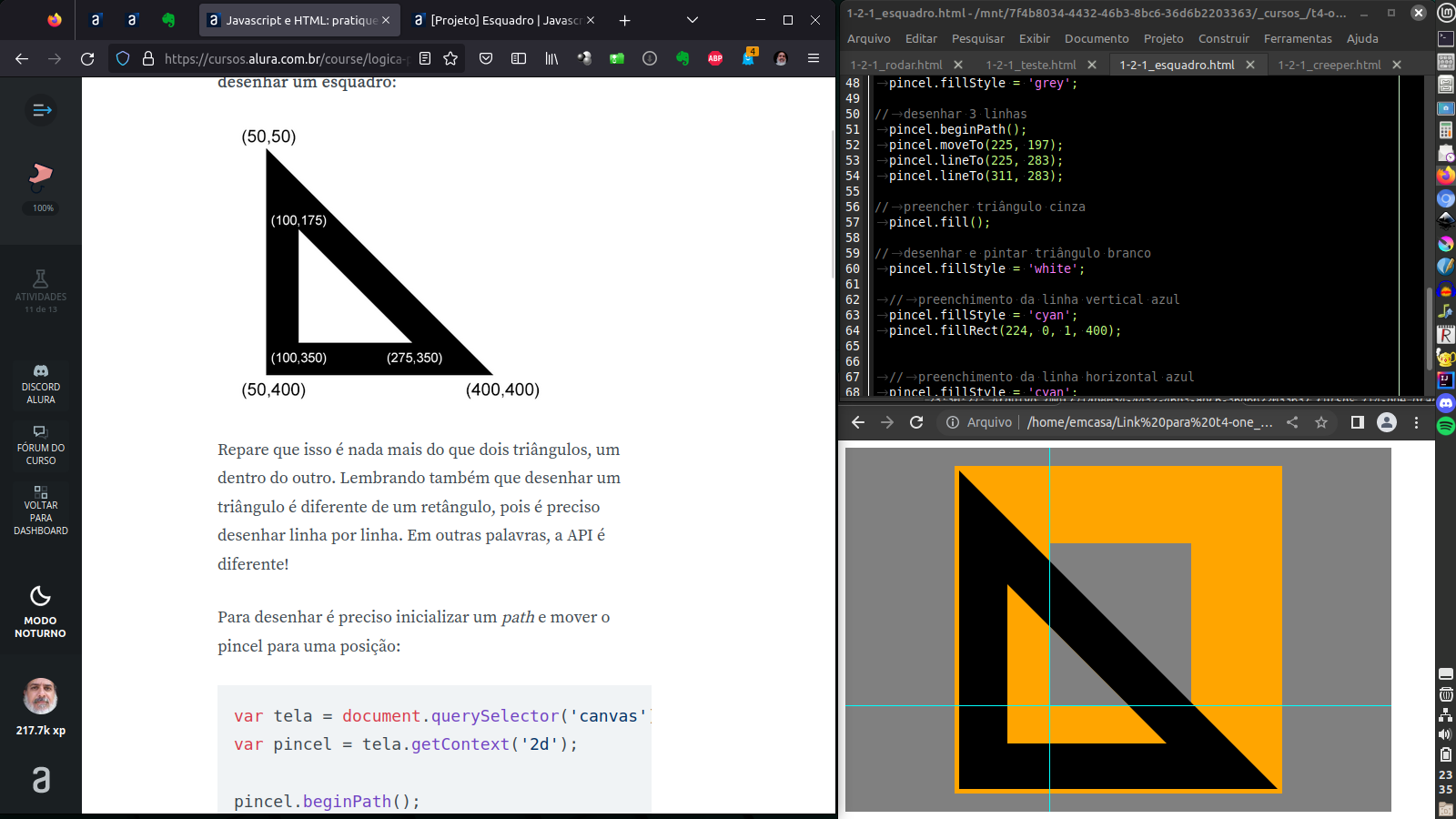Open the Construir menu

1224,38
